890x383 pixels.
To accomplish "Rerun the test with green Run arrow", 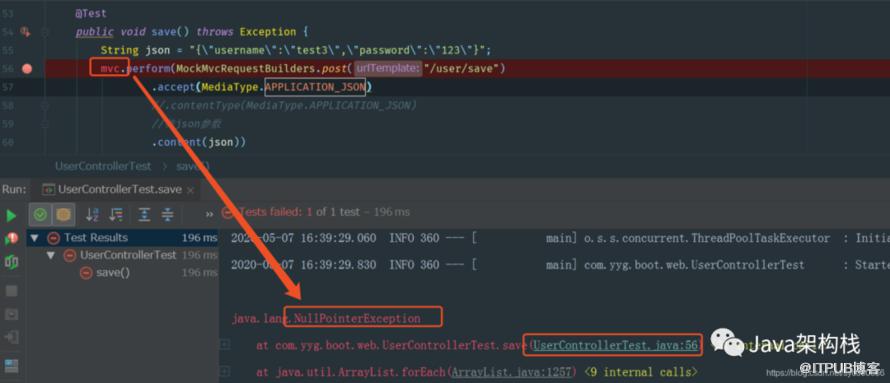I will (11, 216).
